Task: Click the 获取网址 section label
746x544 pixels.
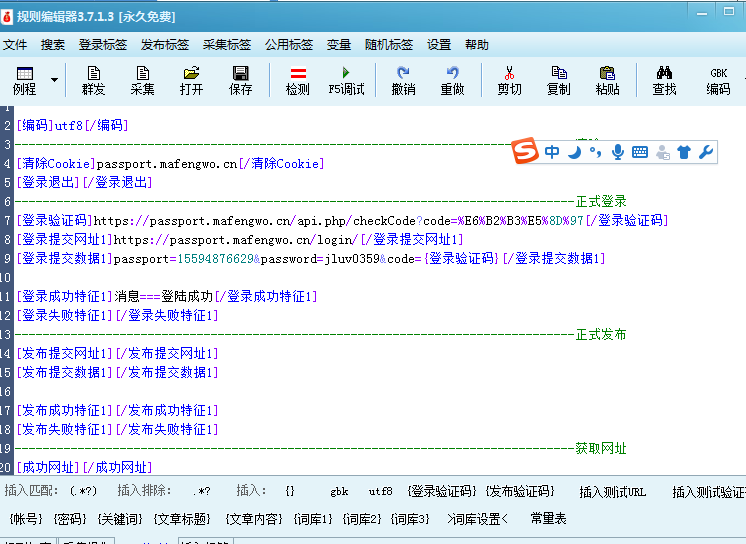Action: click(601, 448)
